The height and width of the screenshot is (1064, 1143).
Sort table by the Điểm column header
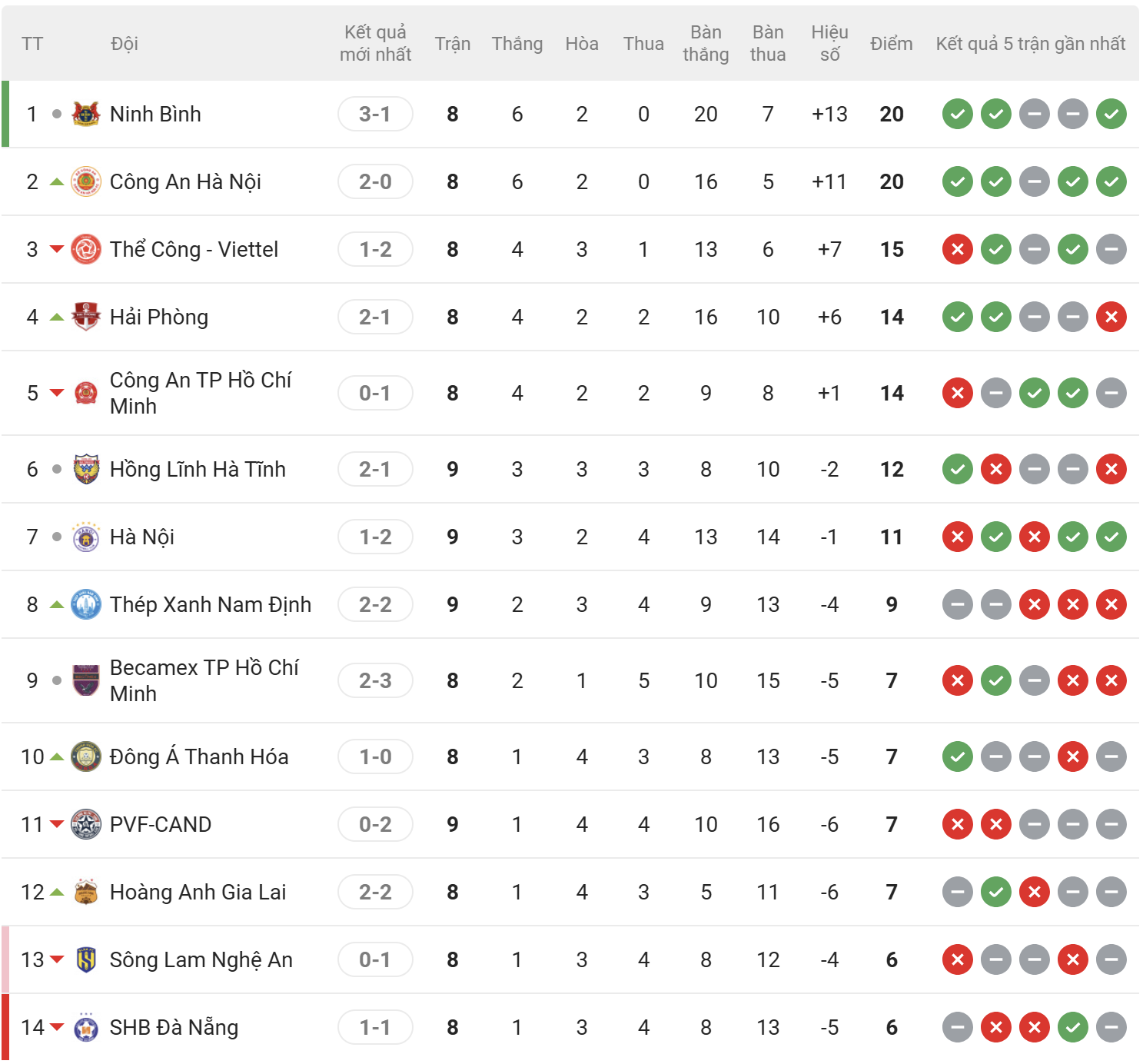pos(891,44)
